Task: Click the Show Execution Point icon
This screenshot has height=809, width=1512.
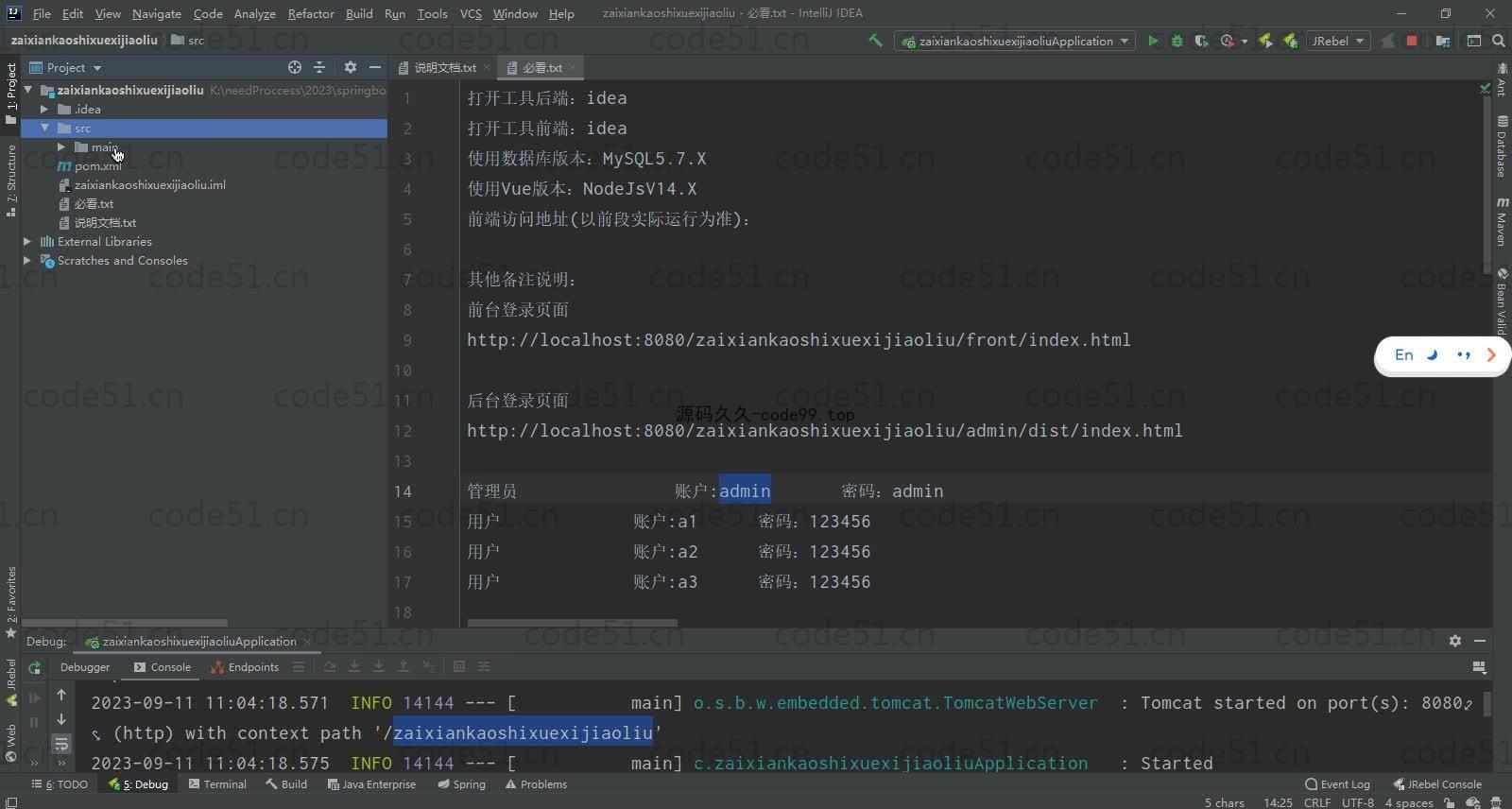Action: coord(299,666)
